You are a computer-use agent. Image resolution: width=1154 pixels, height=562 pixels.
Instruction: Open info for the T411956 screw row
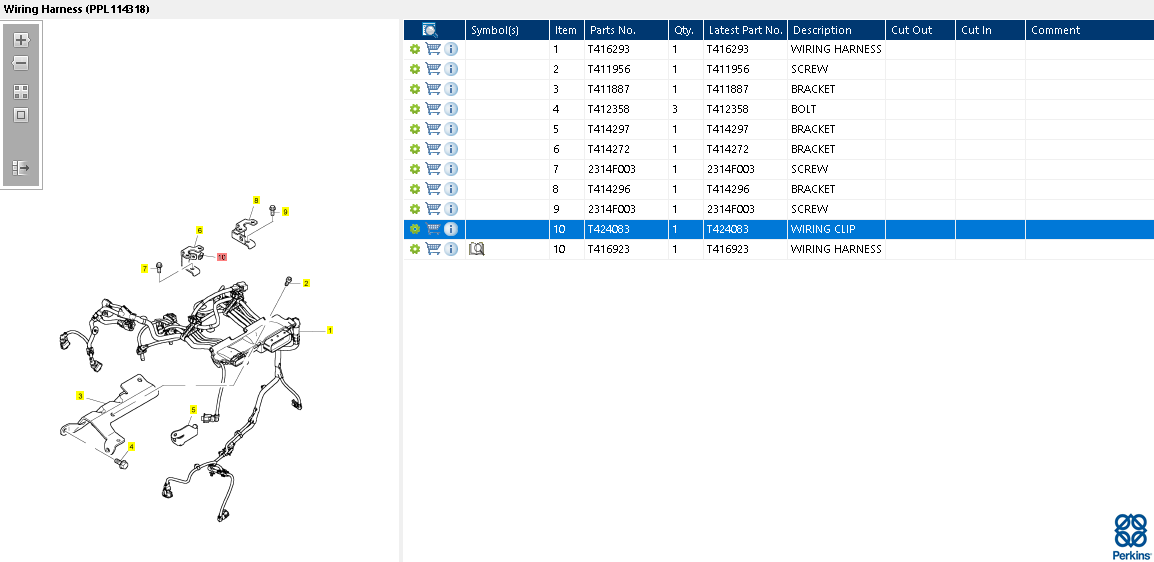point(451,69)
